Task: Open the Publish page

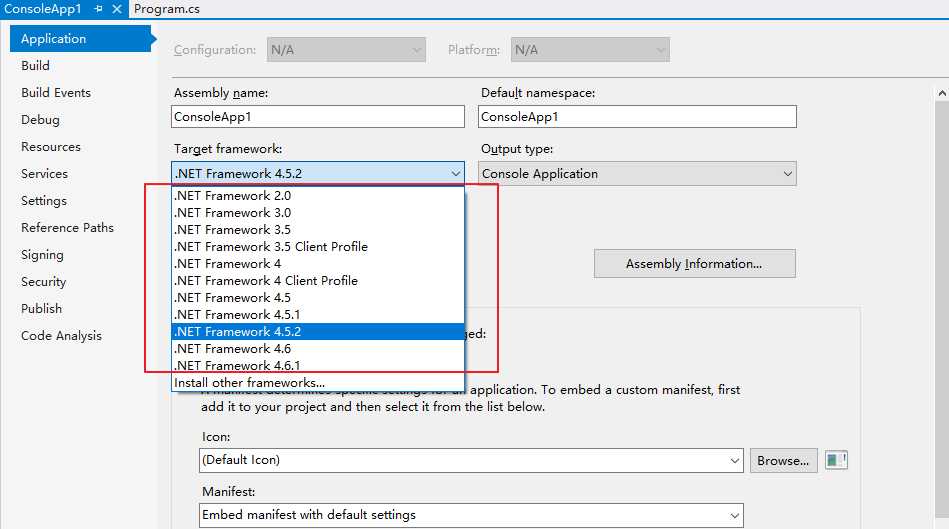Action: tap(41, 309)
